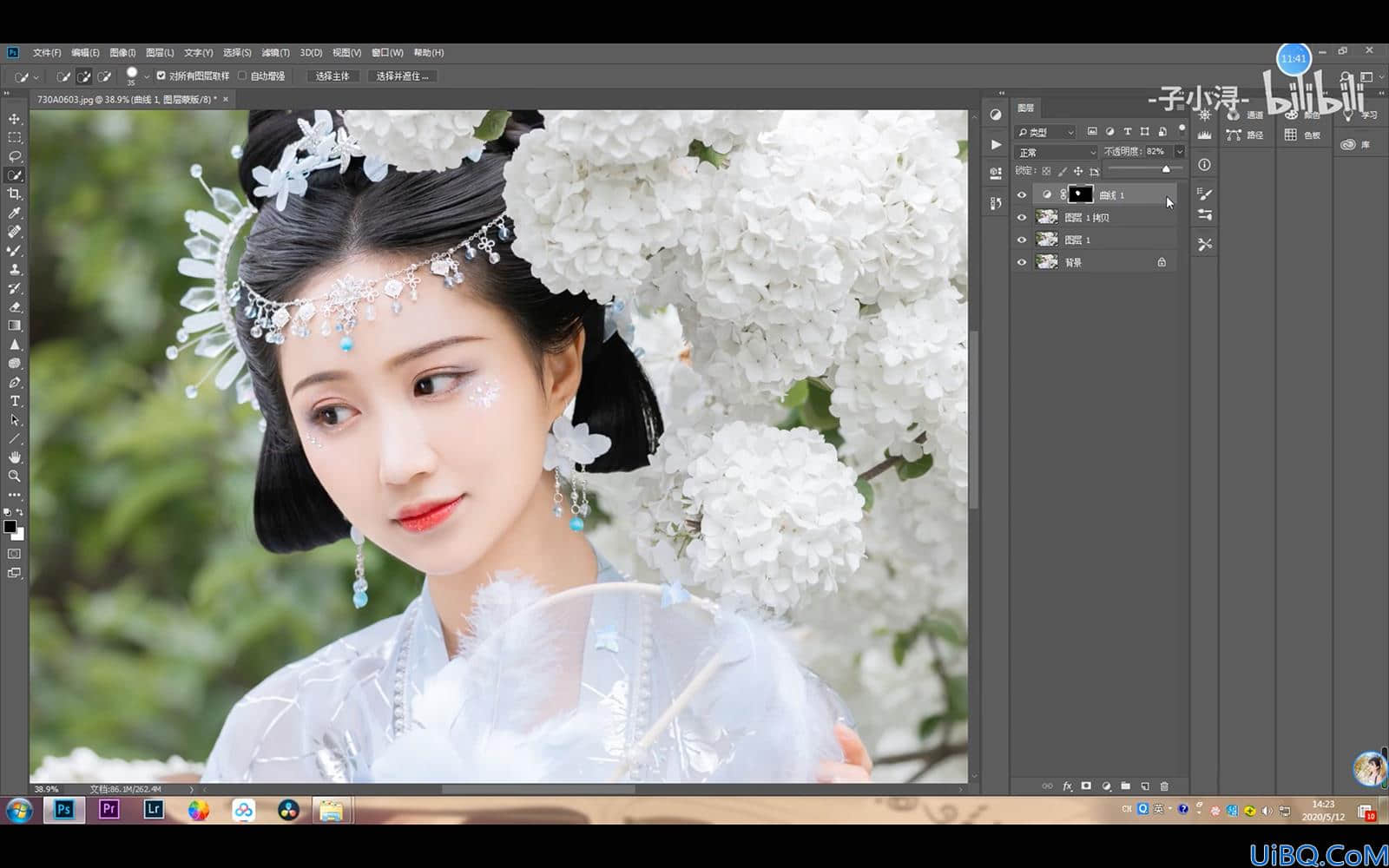Toggle lock position icon
The height and width of the screenshot is (868, 1389).
[1078, 172]
